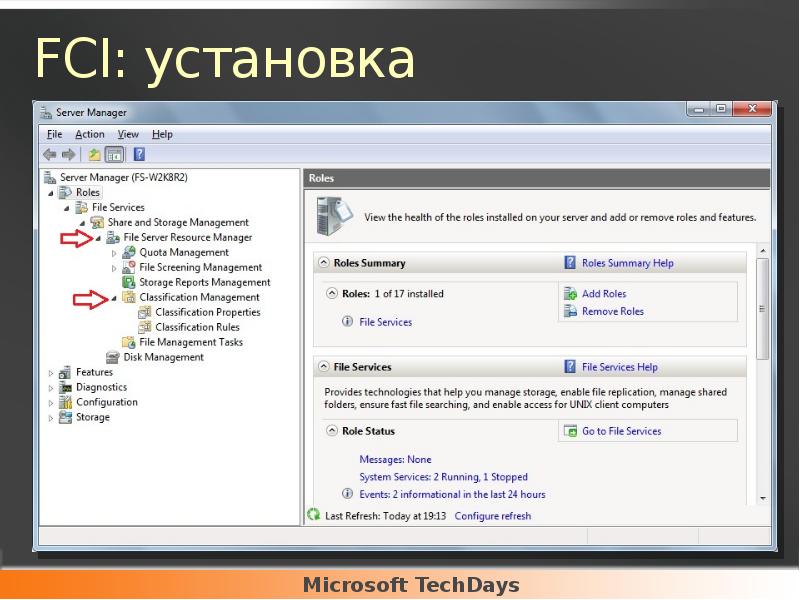Open the View menu
Screen dimensions: 800x600
coord(128,134)
